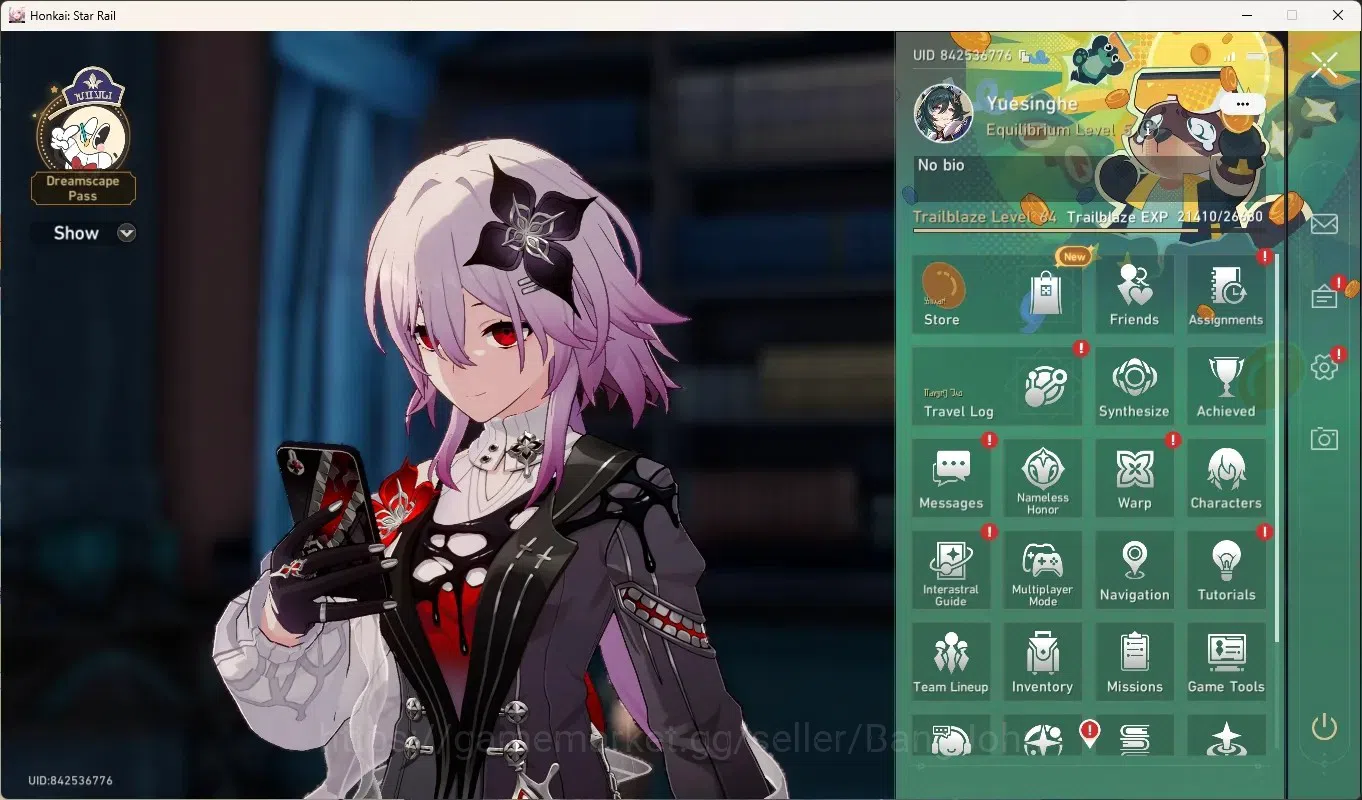1362x800 pixels.
Task: Open the Interastral Guide
Action: tap(951, 570)
